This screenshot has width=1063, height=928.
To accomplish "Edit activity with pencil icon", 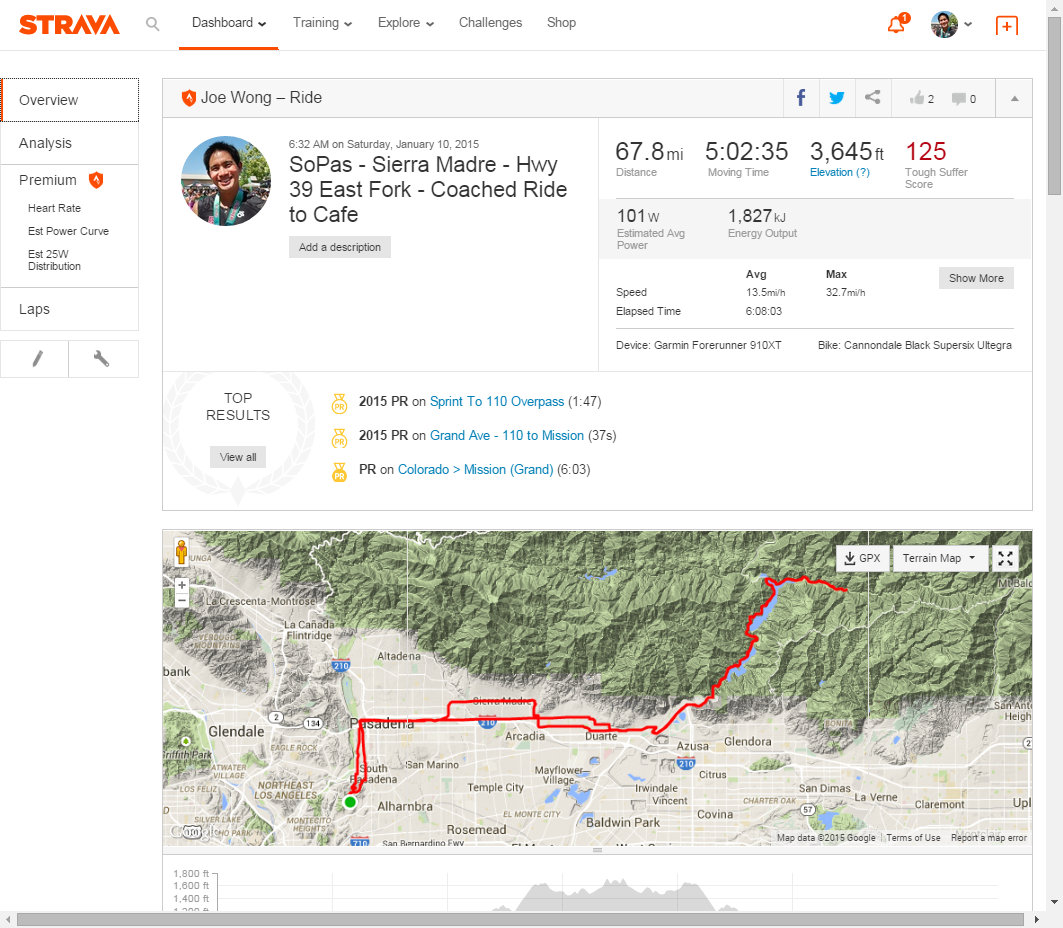I will pos(36,359).
